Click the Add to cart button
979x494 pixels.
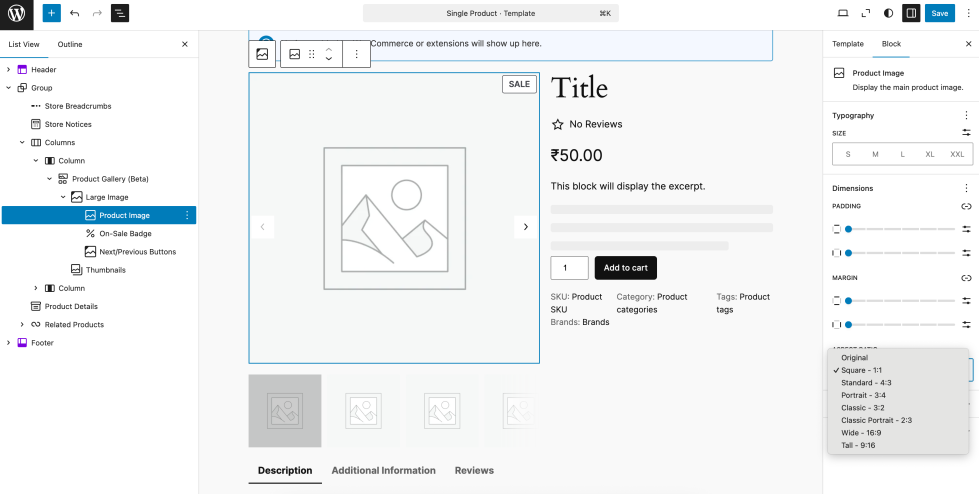tap(625, 268)
